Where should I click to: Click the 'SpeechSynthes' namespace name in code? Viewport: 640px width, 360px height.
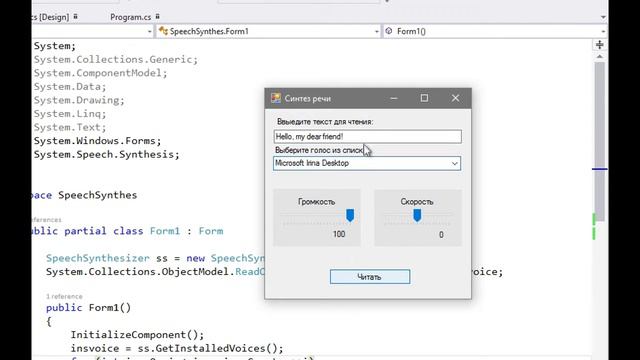tap(98, 195)
